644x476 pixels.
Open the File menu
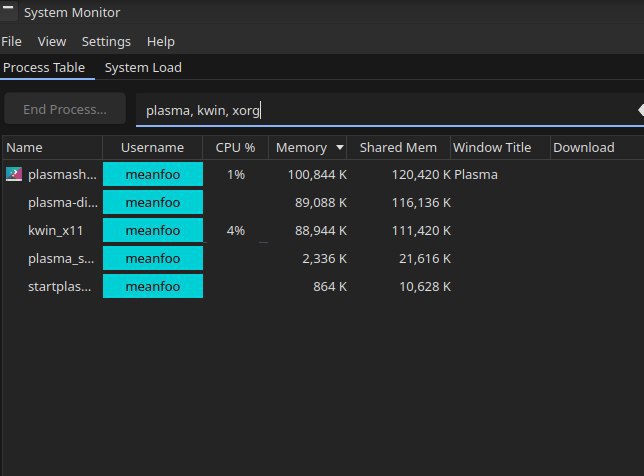pyautogui.click(x=12, y=41)
